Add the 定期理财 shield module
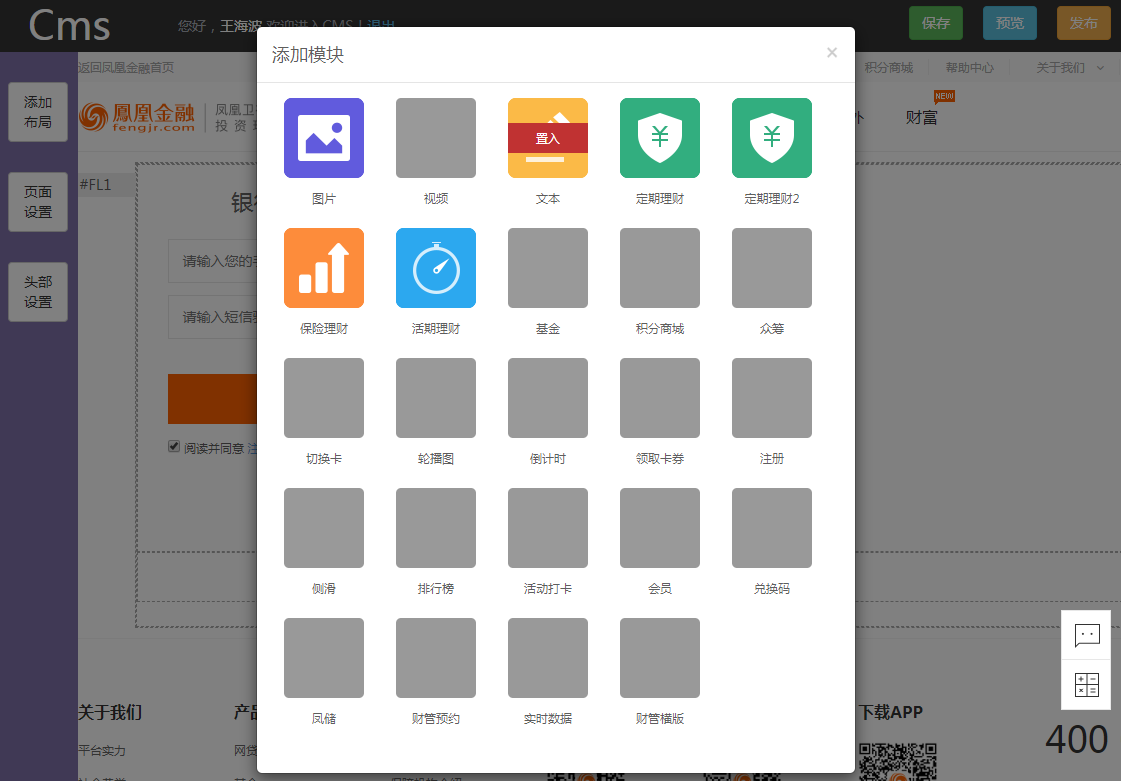The width and height of the screenshot is (1121, 781). point(660,138)
